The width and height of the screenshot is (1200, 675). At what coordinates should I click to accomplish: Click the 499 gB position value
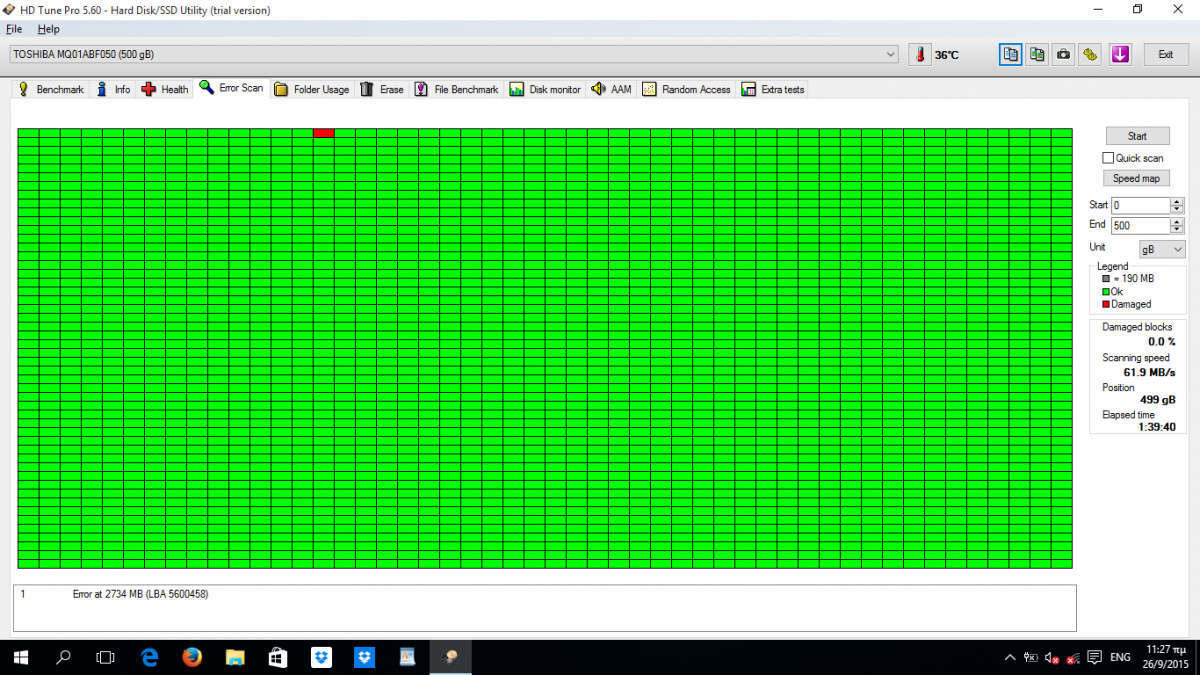1157,400
